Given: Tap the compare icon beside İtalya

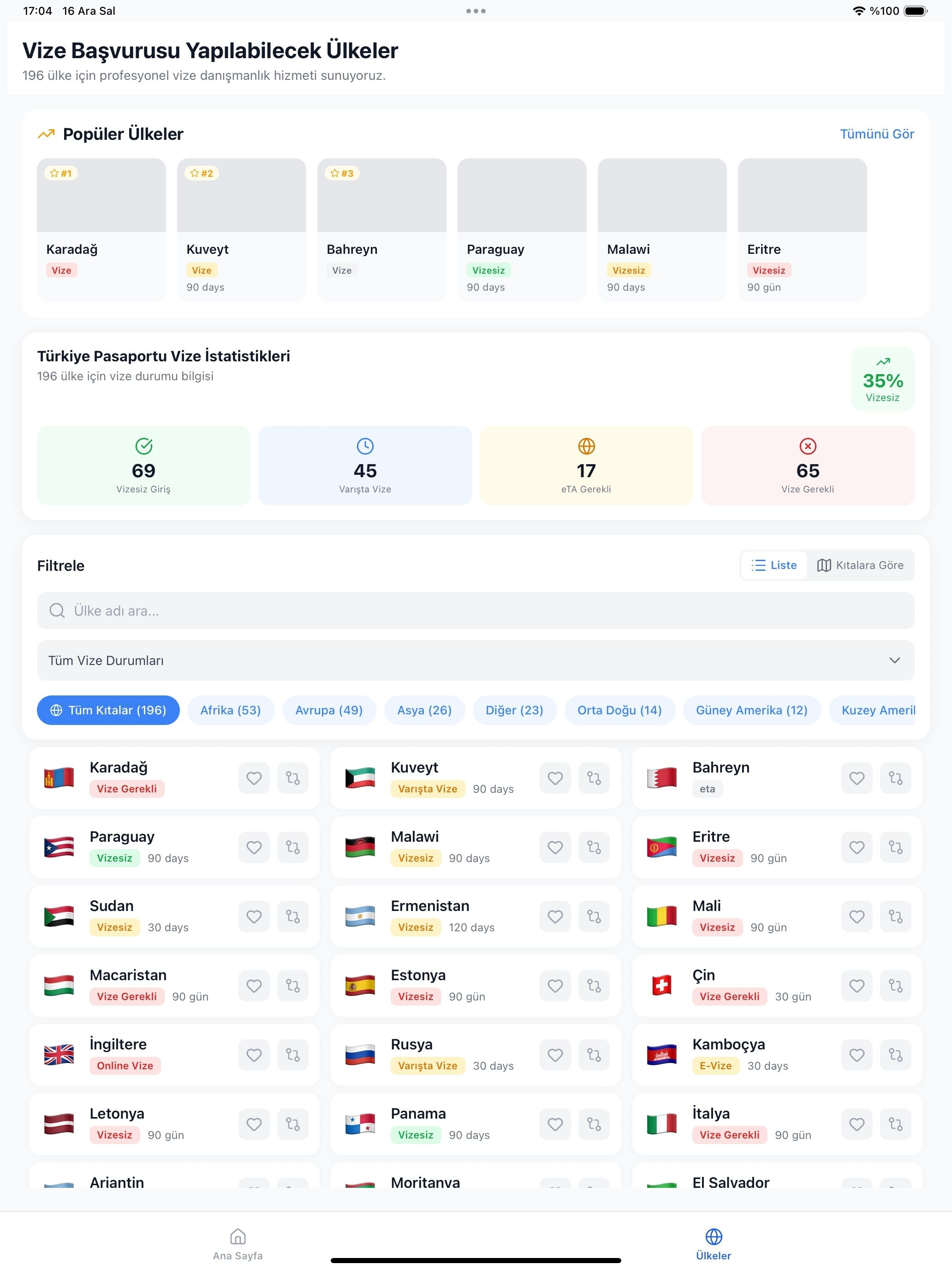Looking at the screenshot, I should pos(896,1124).
